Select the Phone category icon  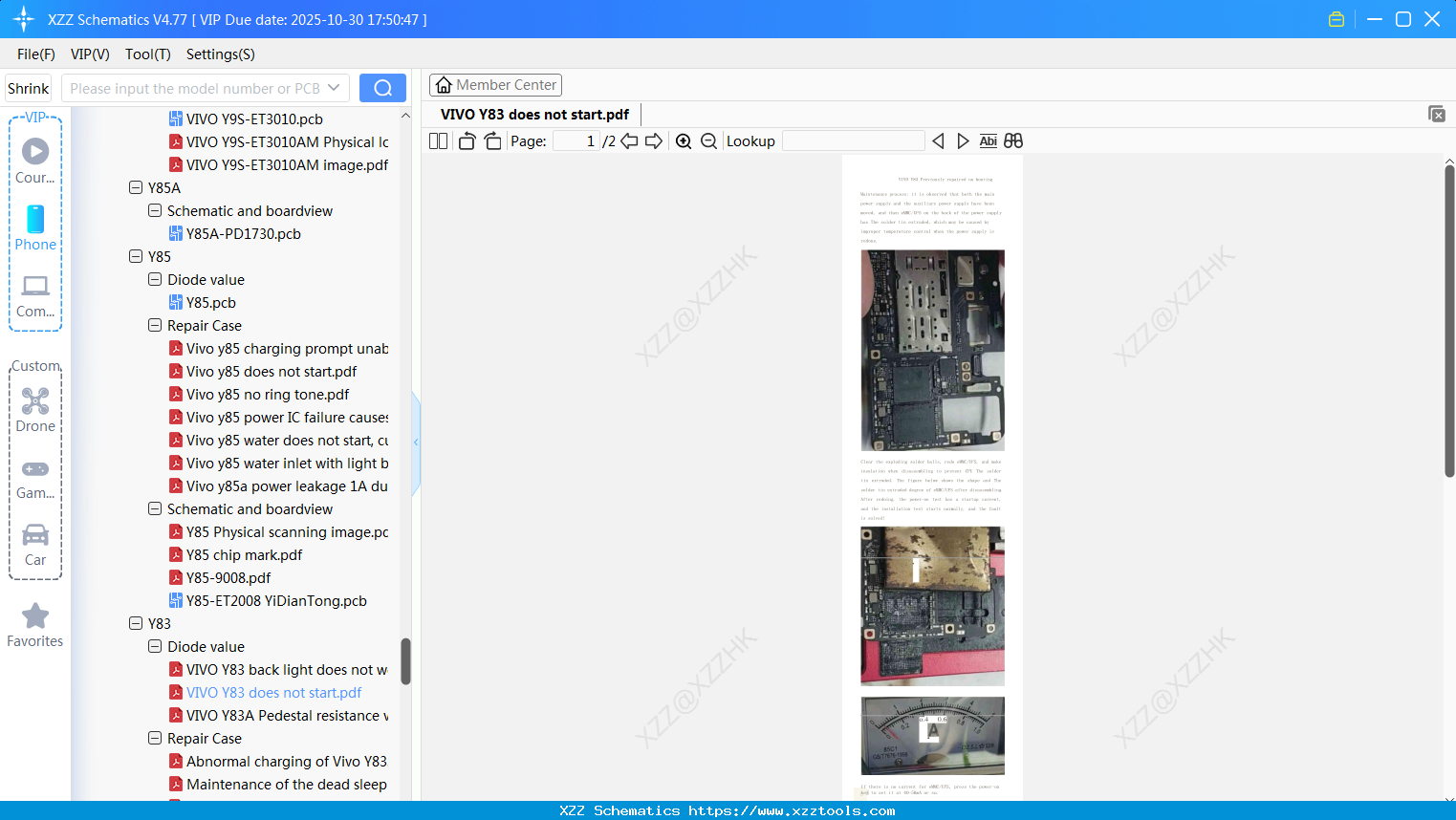[35, 227]
